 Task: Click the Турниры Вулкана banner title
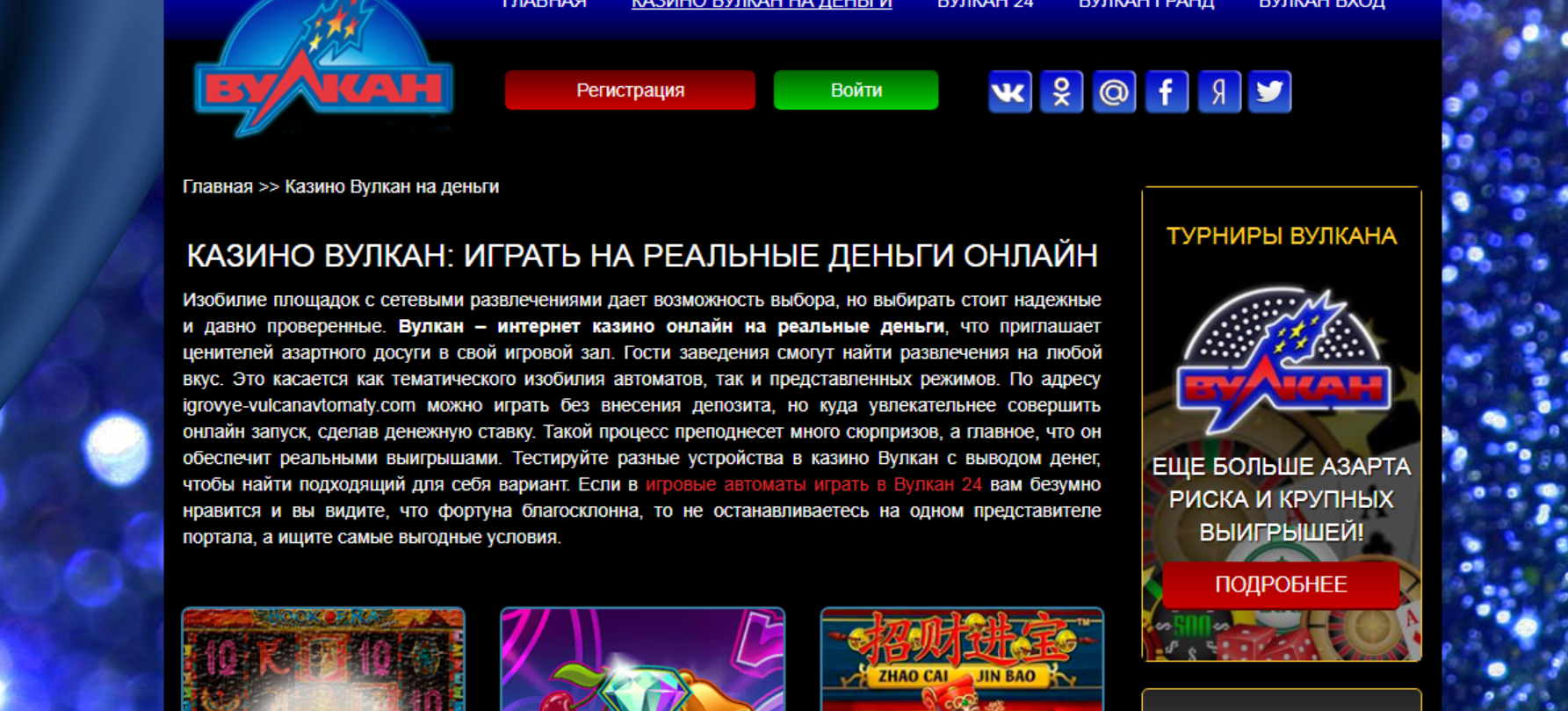pyautogui.click(x=1281, y=236)
